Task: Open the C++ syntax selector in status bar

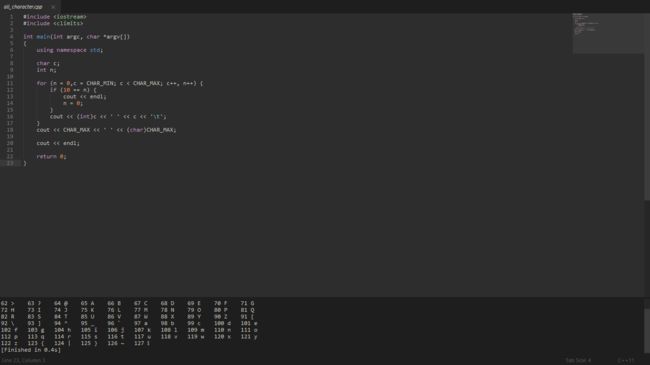Action: (626, 360)
